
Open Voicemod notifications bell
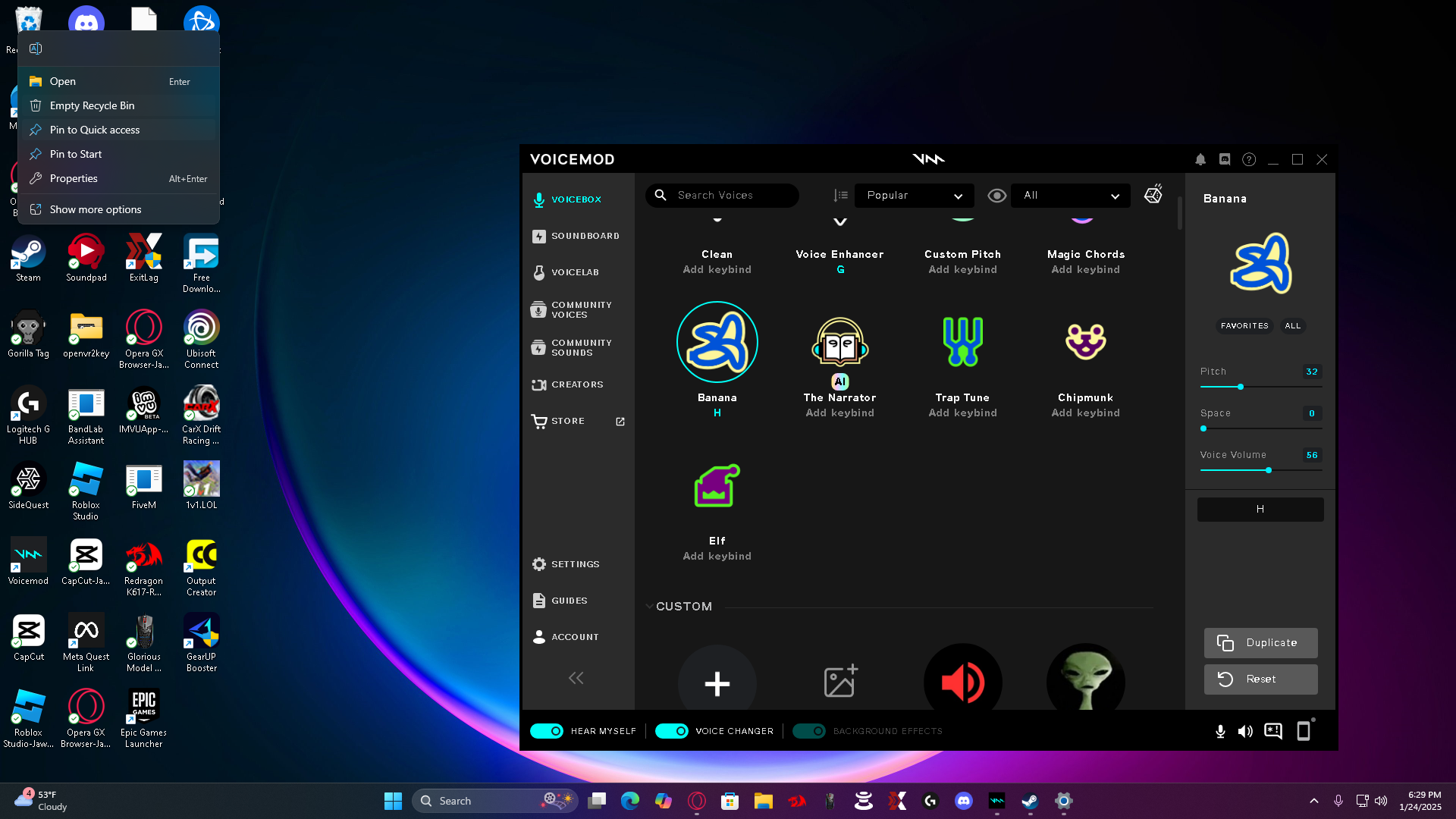point(1200,159)
